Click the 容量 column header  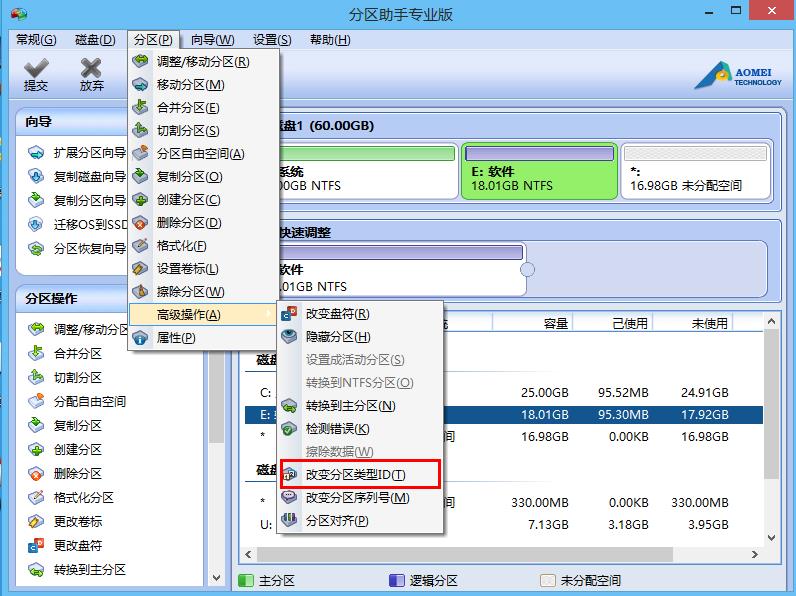pyautogui.click(x=532, y=323)
